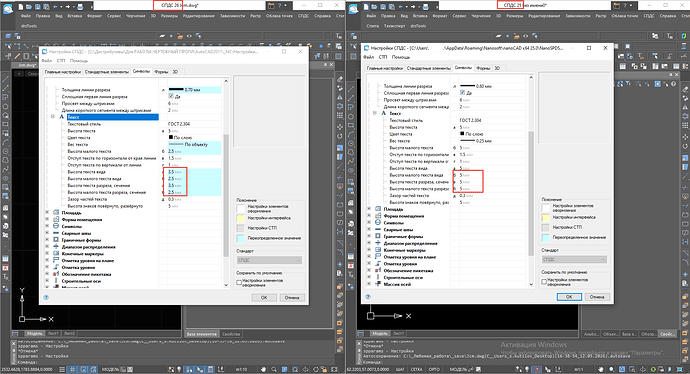Open Помощь menu in СПДС 26 dialog
Viewport: 690px width, 374px height.
coord(79,61)
